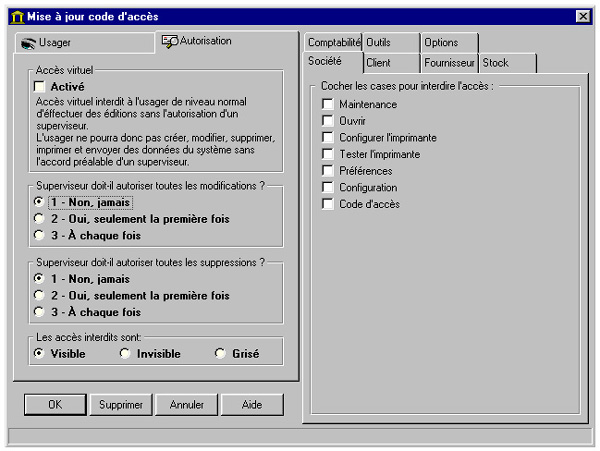This screenshot has width=600, height=451.
Task: Go to the Stock tab
Action: (507, 63)
